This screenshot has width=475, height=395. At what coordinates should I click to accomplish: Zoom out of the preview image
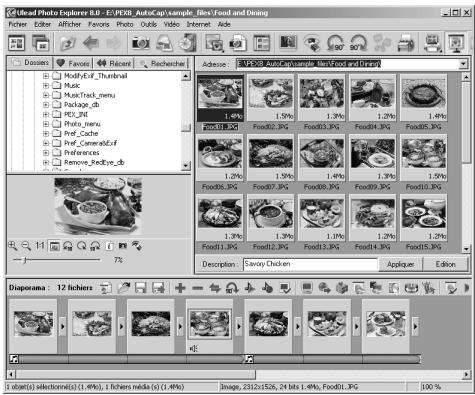click(26, 246)
